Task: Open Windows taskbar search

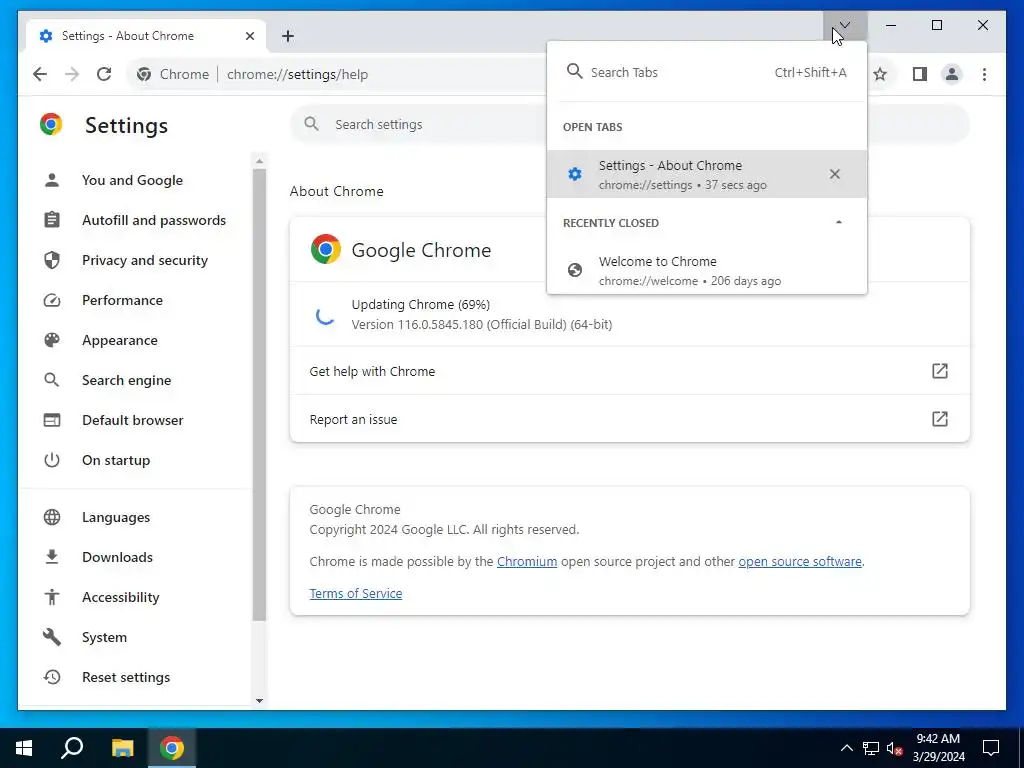Action: click(72, 748)
